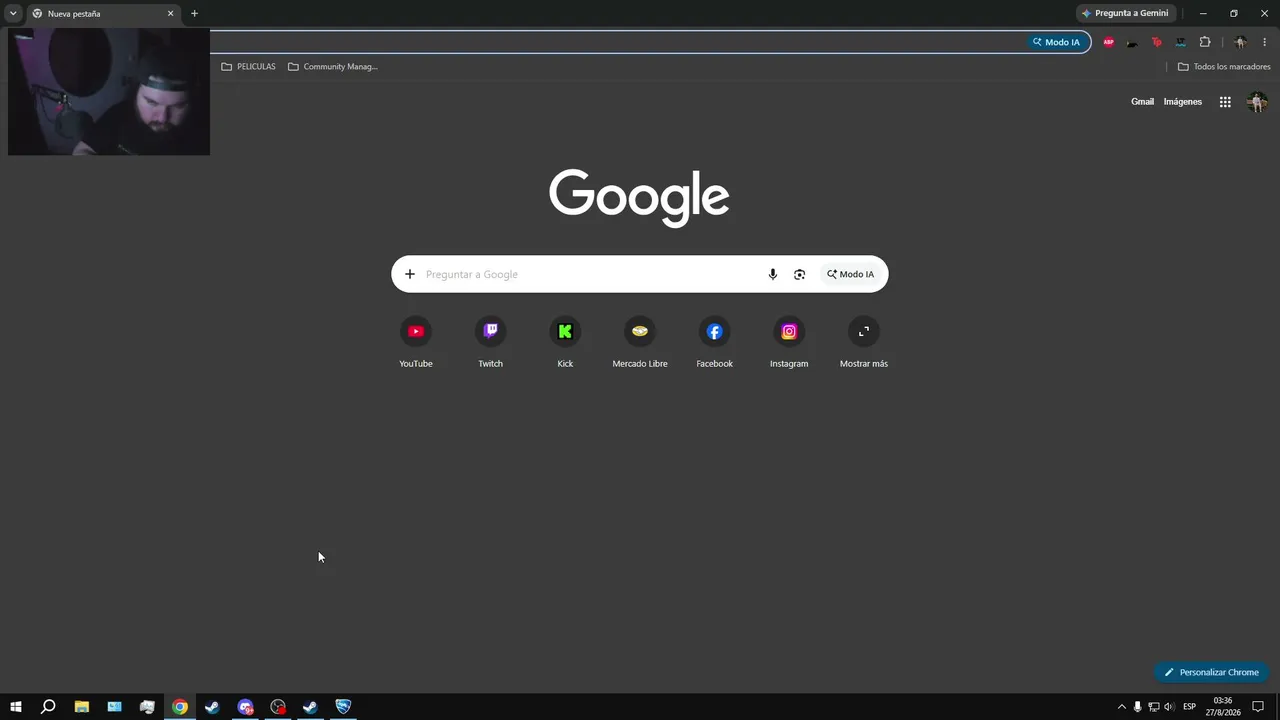Screen dimensions: 1280x720
Task: Open the Windows Start menu
Action: pyautogui.click(x=16, y=707)
